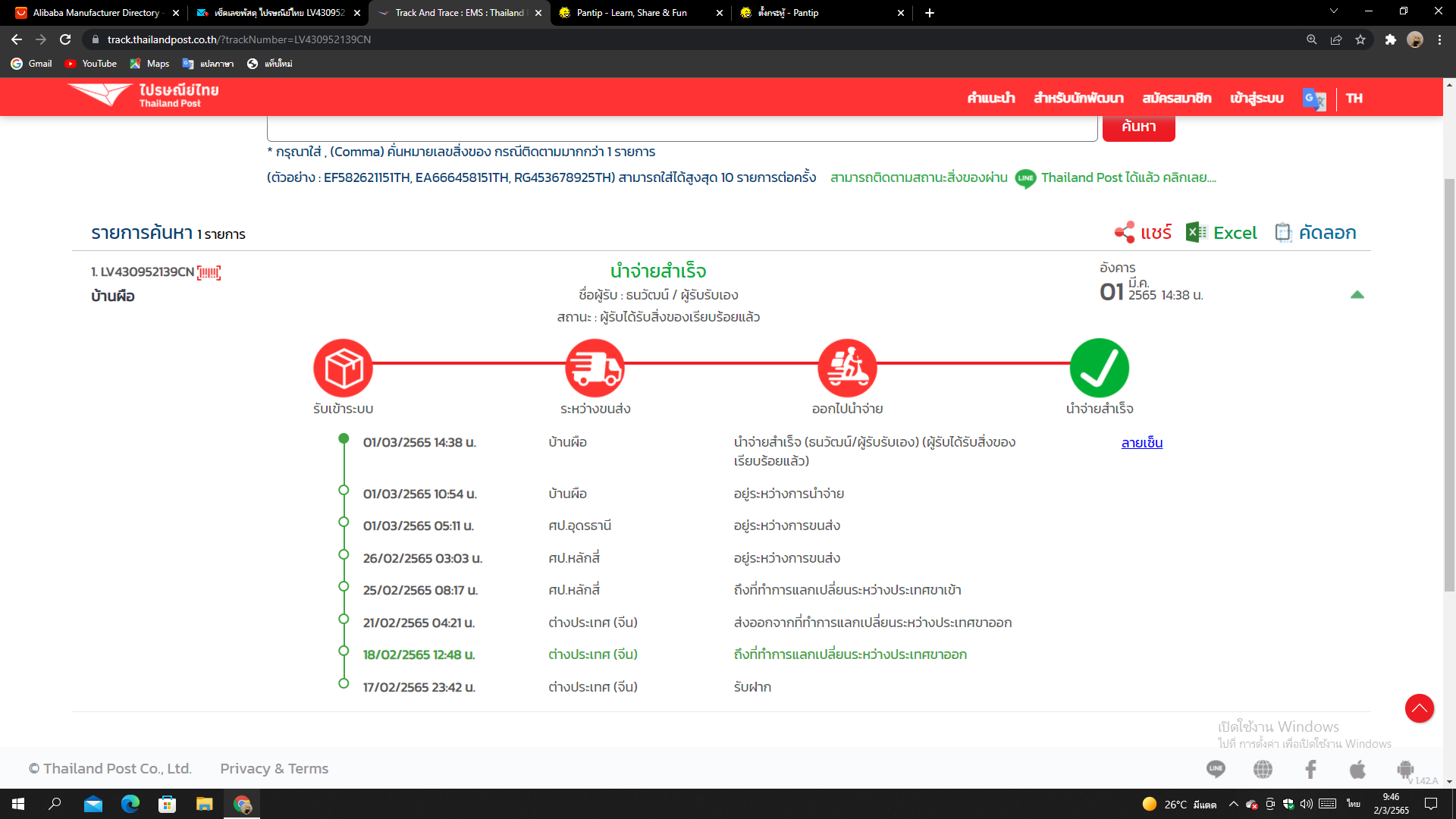Collapse the tracking details with green arrow
This screenshot has width=1456, height=819.
(x=1357, y=295)
